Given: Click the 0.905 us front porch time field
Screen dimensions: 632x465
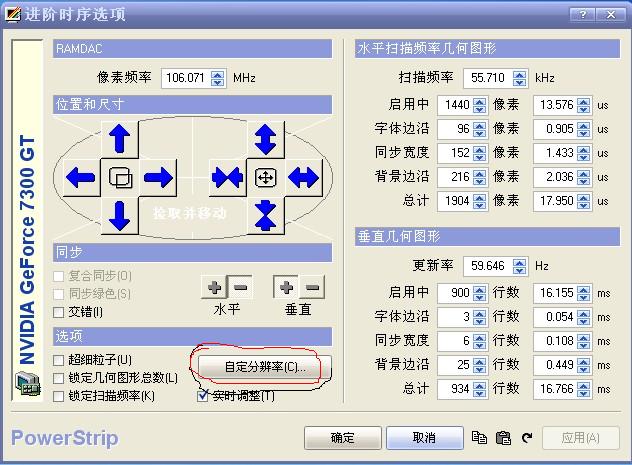Looking at the screenshot, I should point(555,129).
